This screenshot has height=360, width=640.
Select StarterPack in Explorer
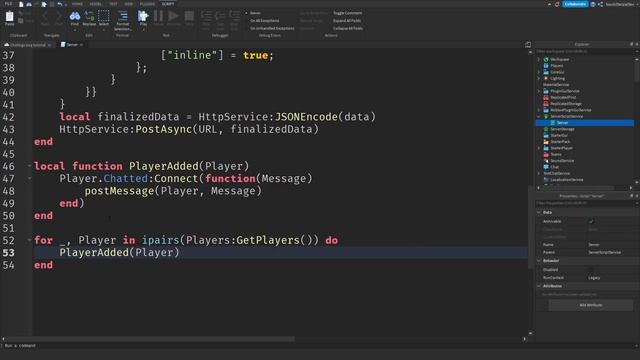coord(560,142)
